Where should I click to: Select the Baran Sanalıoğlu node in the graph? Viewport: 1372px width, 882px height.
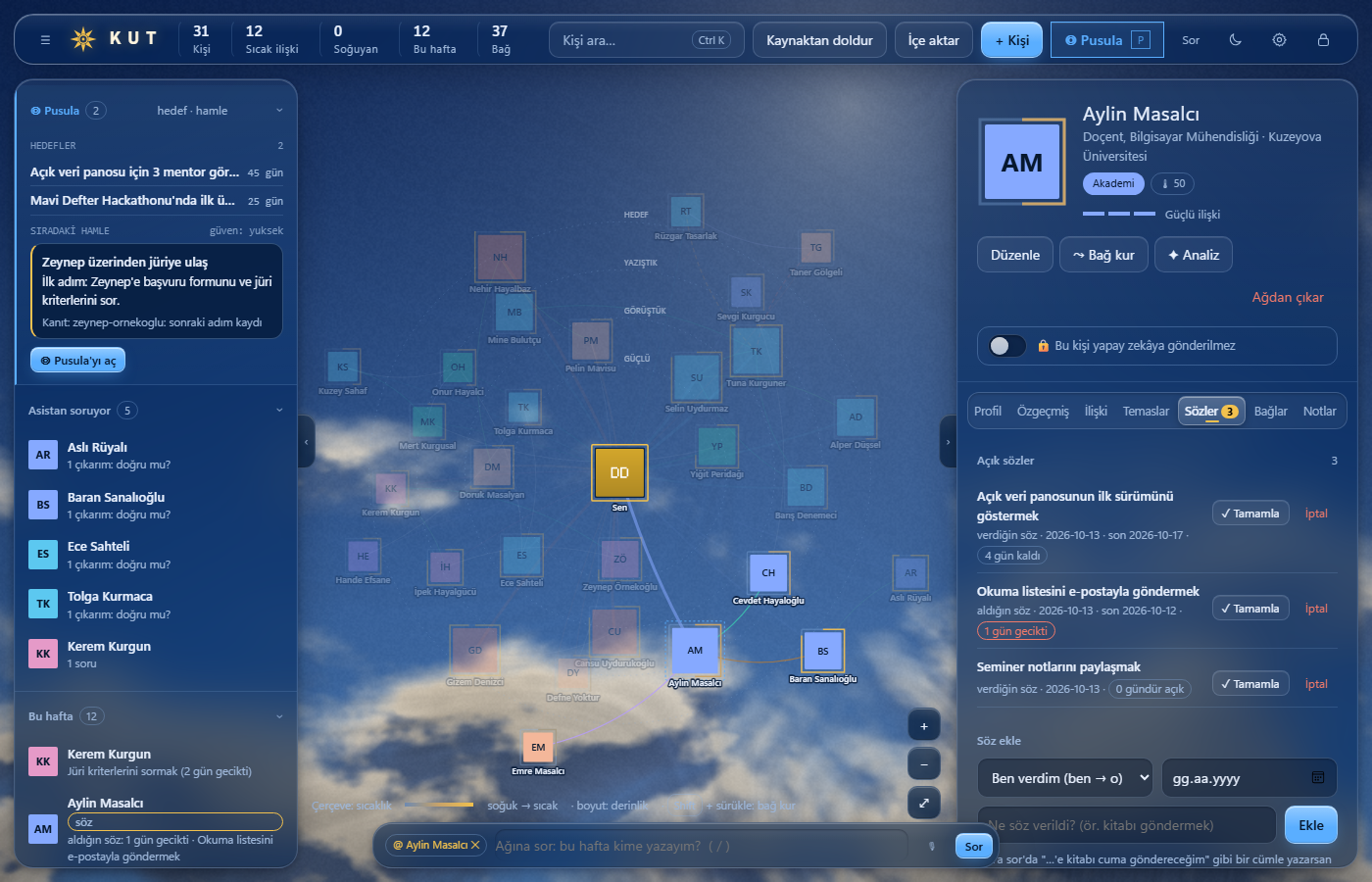(823, 651)
